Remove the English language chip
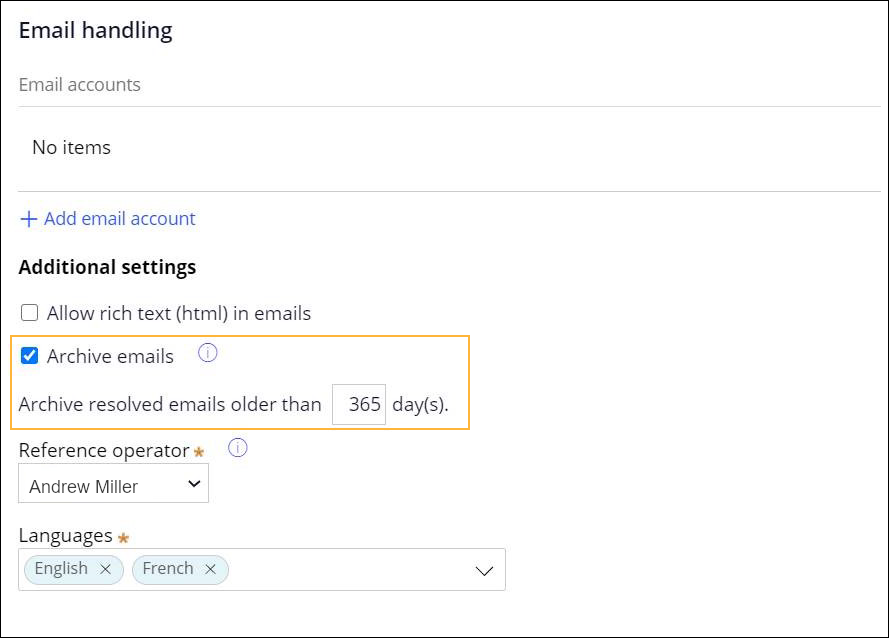The image size is (889, 638). tap(106, 569)
